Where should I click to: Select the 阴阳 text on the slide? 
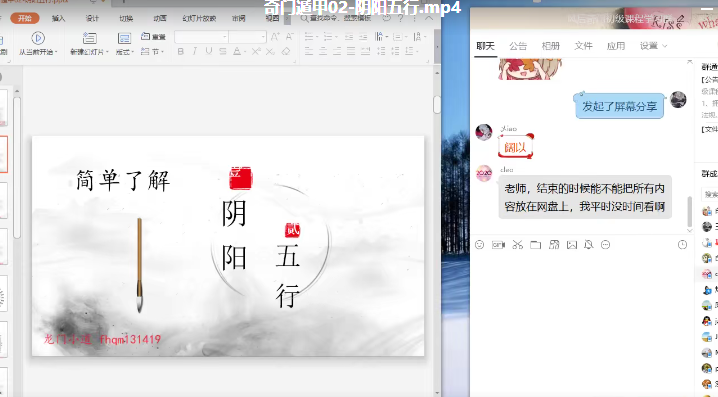(x=234, y=235)
